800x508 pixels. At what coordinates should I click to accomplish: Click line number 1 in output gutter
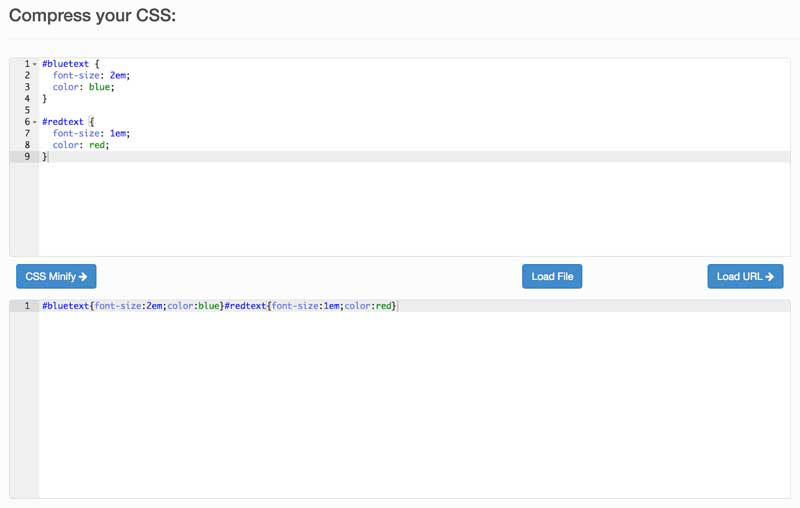click(x=27, y=306)
